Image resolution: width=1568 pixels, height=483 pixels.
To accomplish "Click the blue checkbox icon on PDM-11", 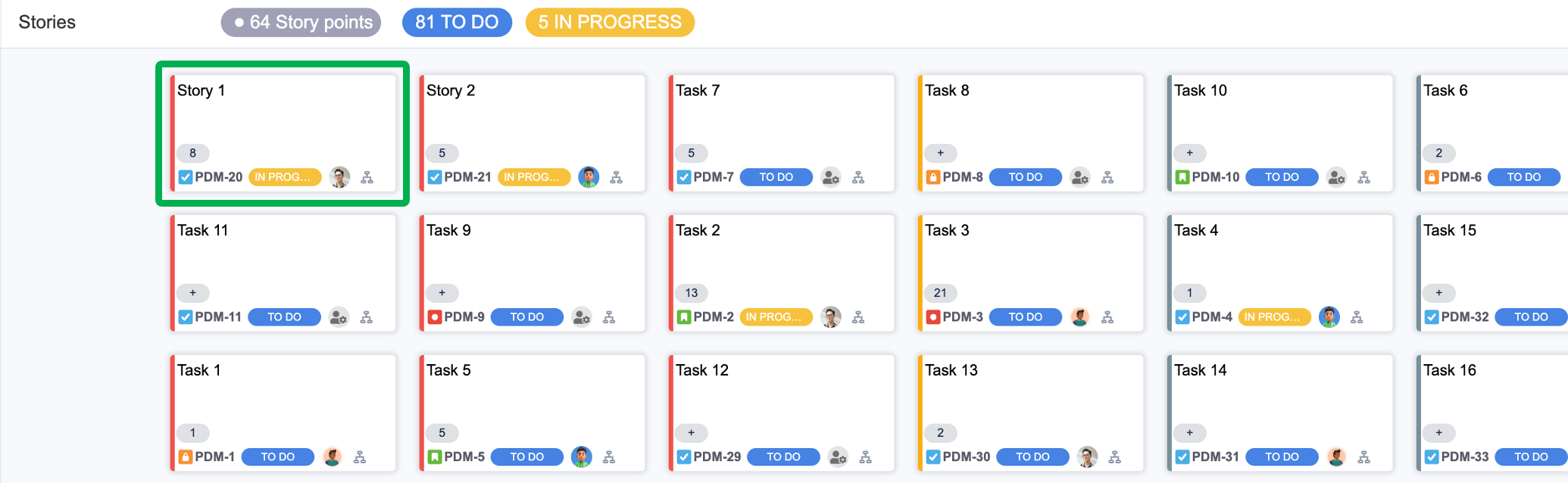I will tap(186, 317).
